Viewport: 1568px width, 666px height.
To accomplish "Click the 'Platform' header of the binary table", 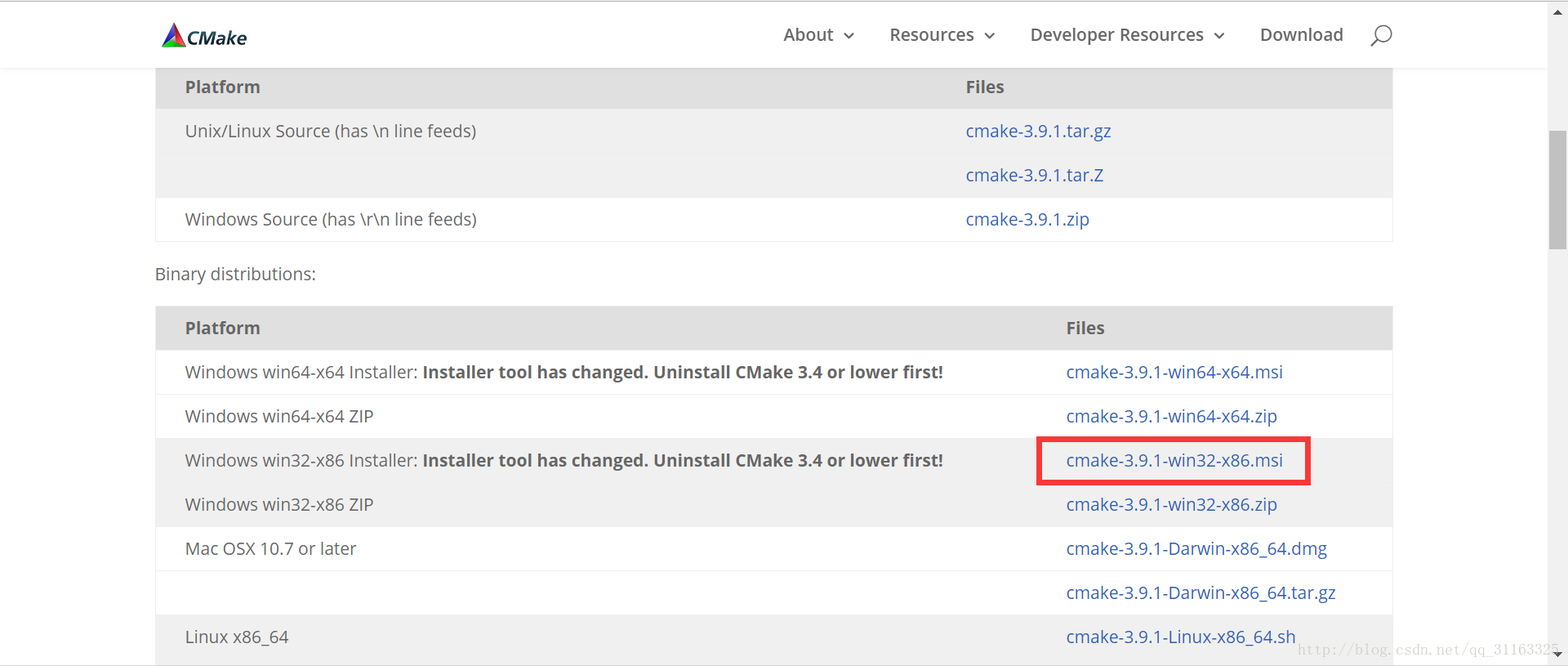I will pyautogui.click(x=222, y=329).
